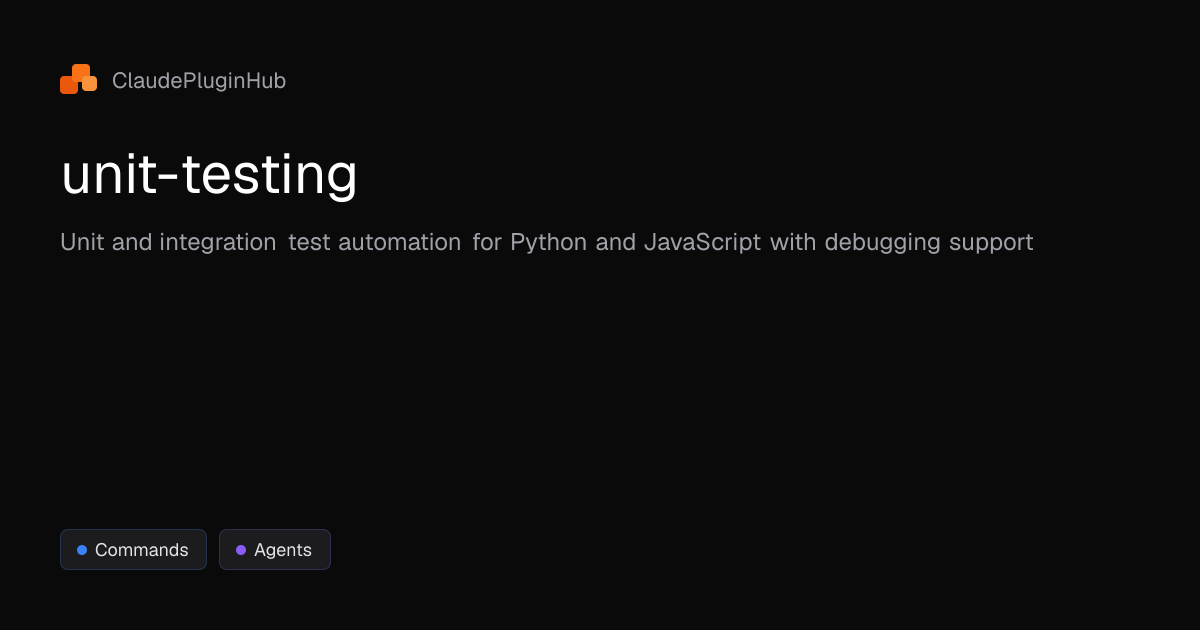Click the orange ClaudePluginHub logo icon
1200x630 pixels.
point(78,80)
